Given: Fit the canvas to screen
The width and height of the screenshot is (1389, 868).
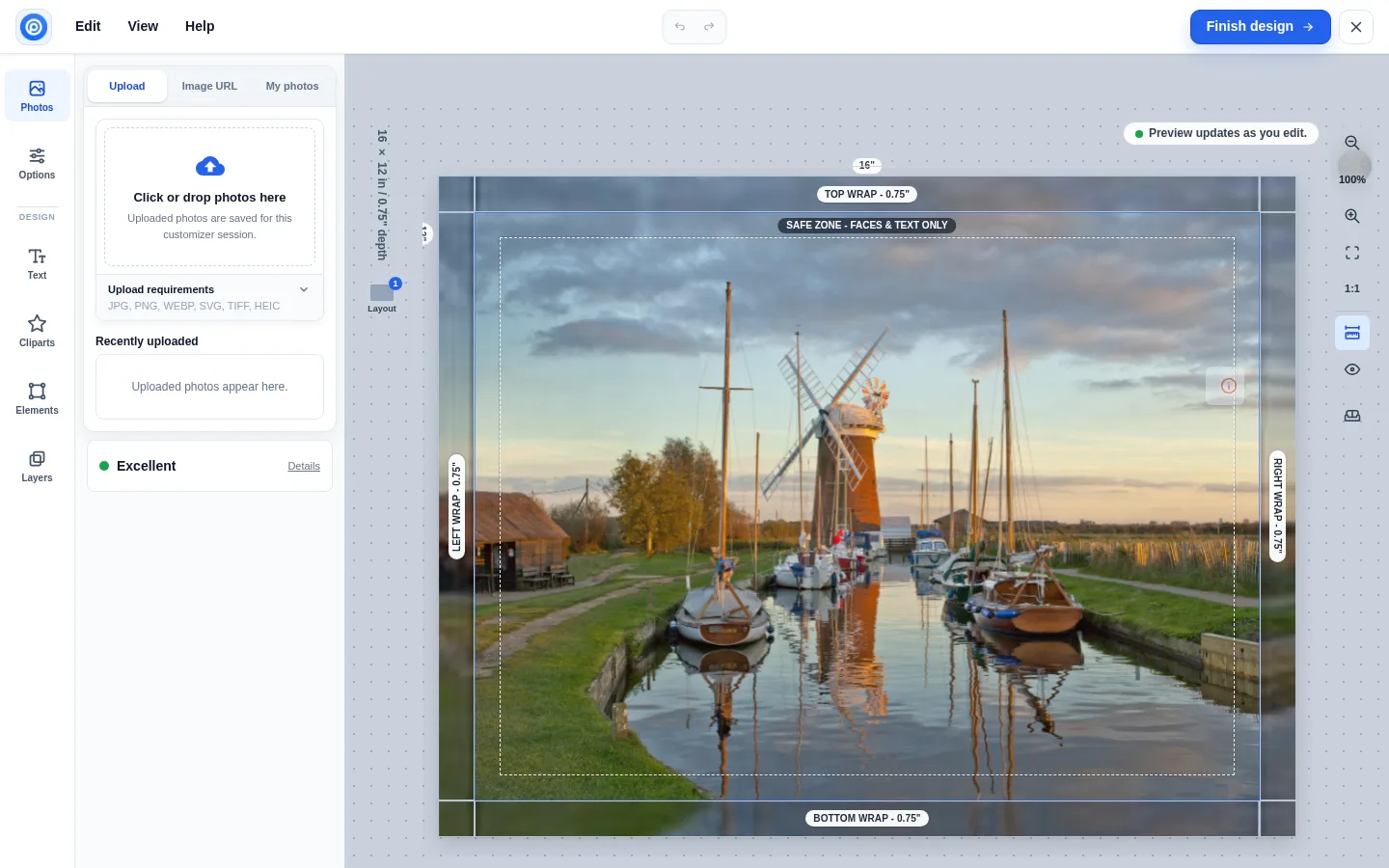Looking at the screenshot, I should point(1352,253).
